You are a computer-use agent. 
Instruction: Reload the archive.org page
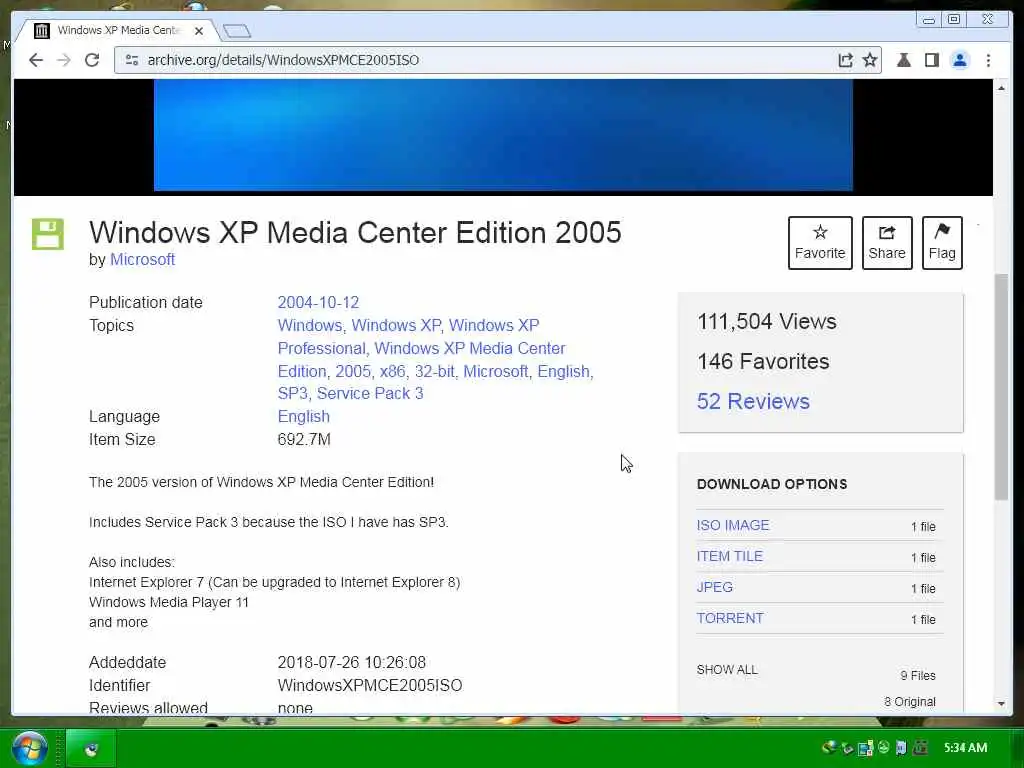[x=92, y=60]
